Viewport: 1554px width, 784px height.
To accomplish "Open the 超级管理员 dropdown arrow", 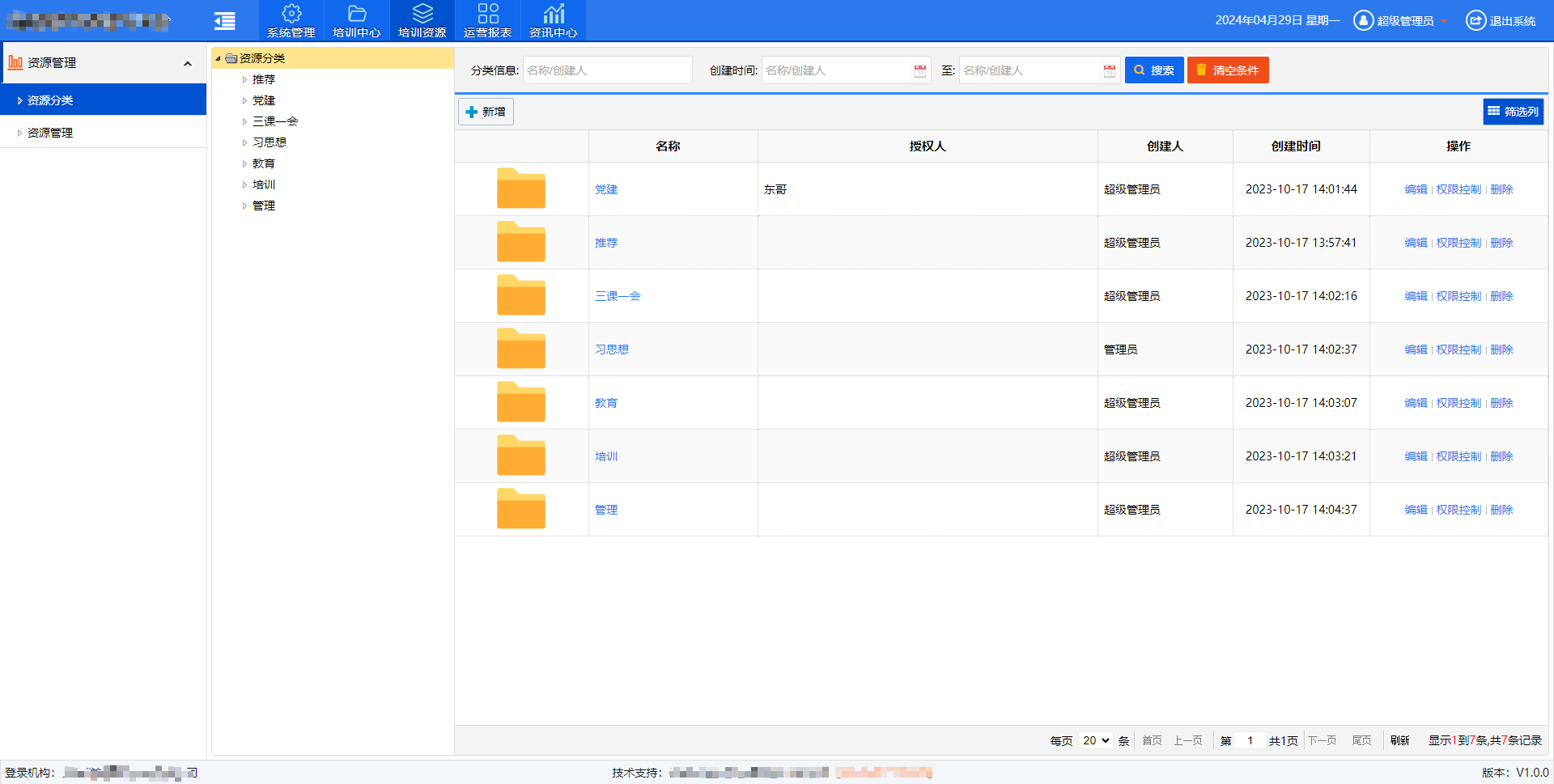I will (1444, 21).
